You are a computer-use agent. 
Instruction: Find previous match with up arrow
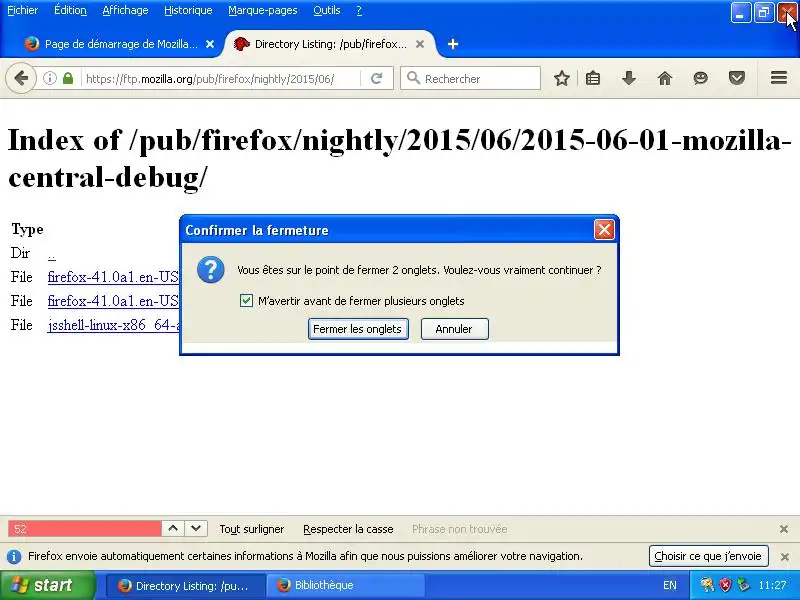pyautogui.click(x=173, y=529)
